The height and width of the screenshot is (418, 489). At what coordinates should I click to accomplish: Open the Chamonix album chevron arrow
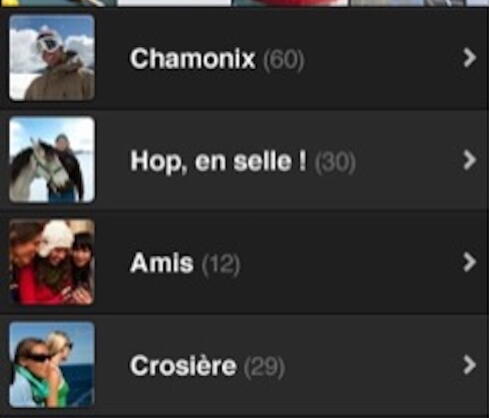coord(469,58)
